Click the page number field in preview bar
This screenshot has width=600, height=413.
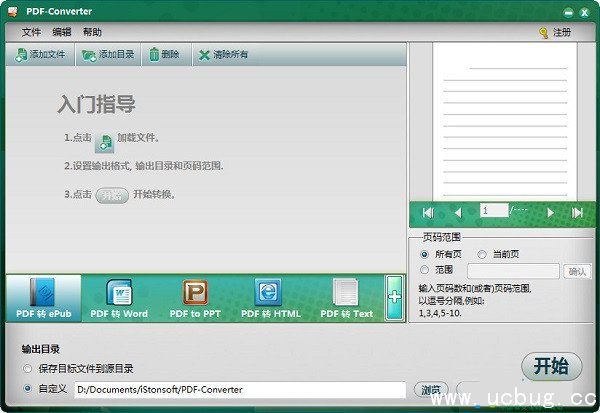coord(494,211)
